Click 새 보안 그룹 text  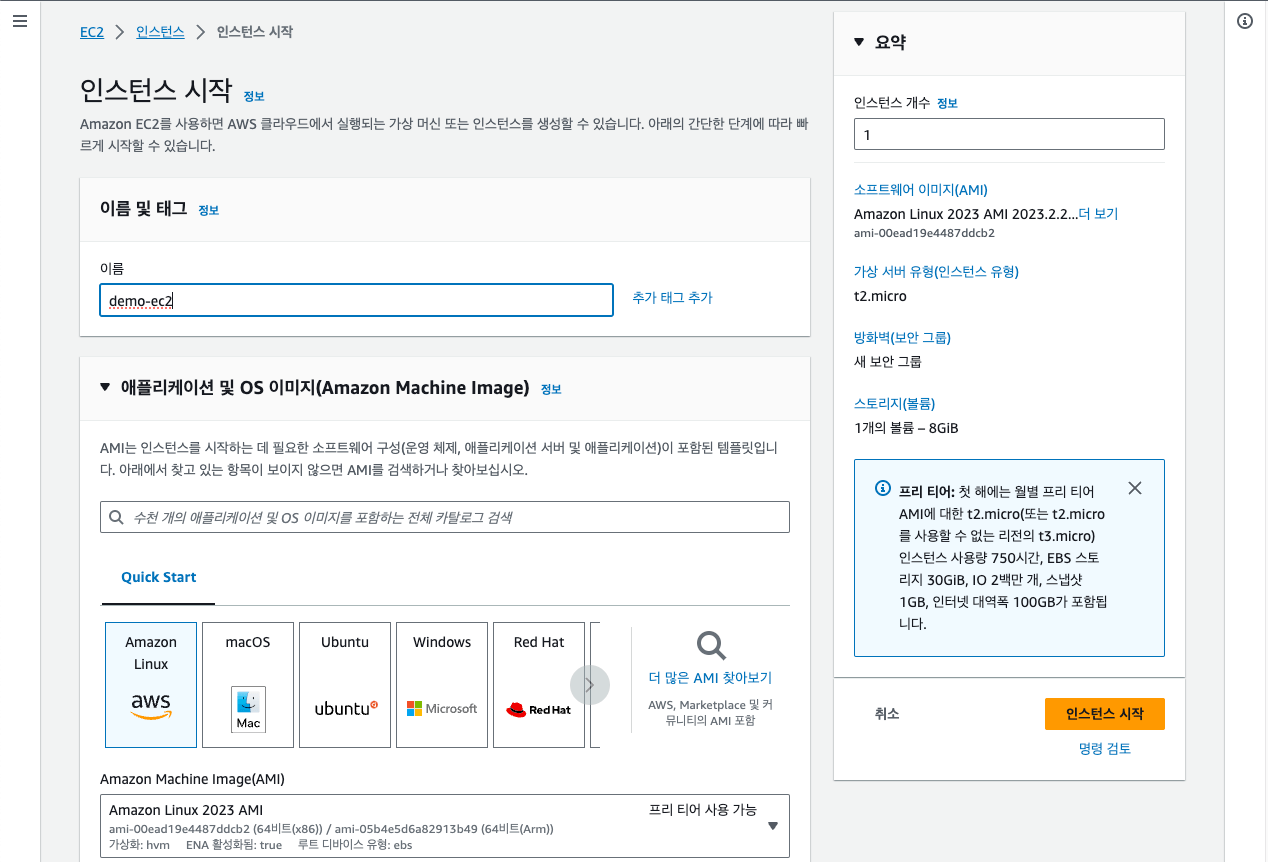click(x=888, y=362)
